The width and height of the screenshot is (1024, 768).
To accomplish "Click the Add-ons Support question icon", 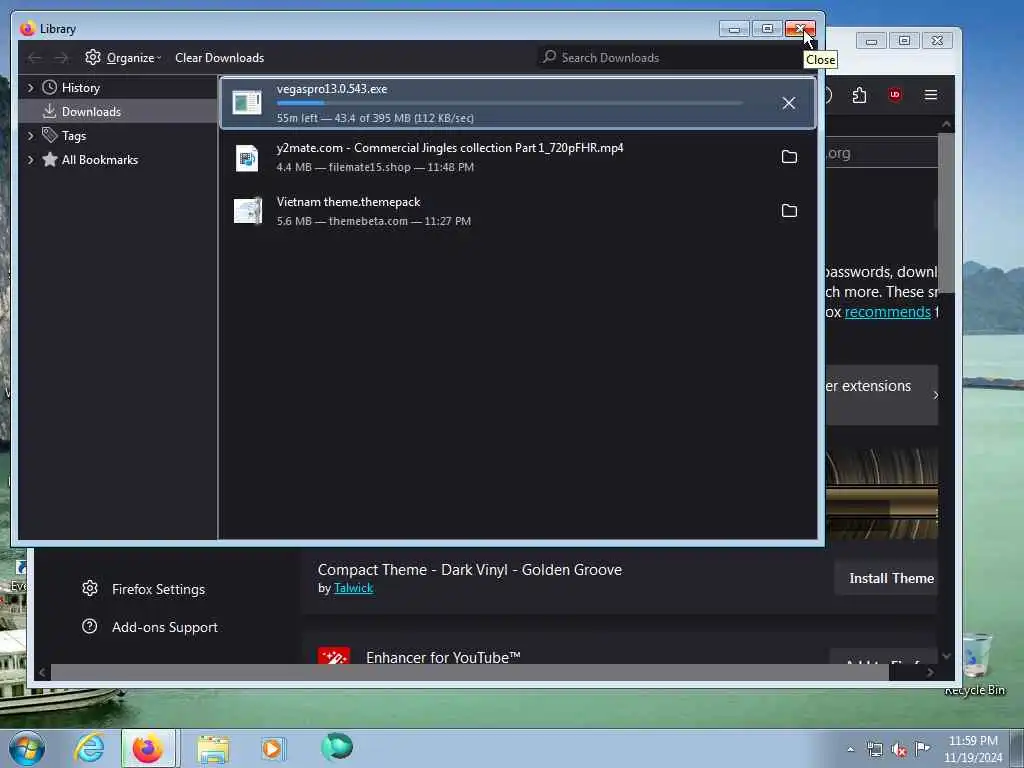I will click(89, 626).
